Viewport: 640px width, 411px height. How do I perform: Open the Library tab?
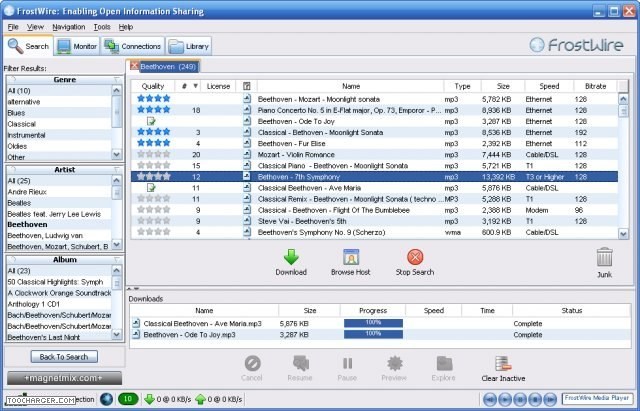[x=190, y=46]
